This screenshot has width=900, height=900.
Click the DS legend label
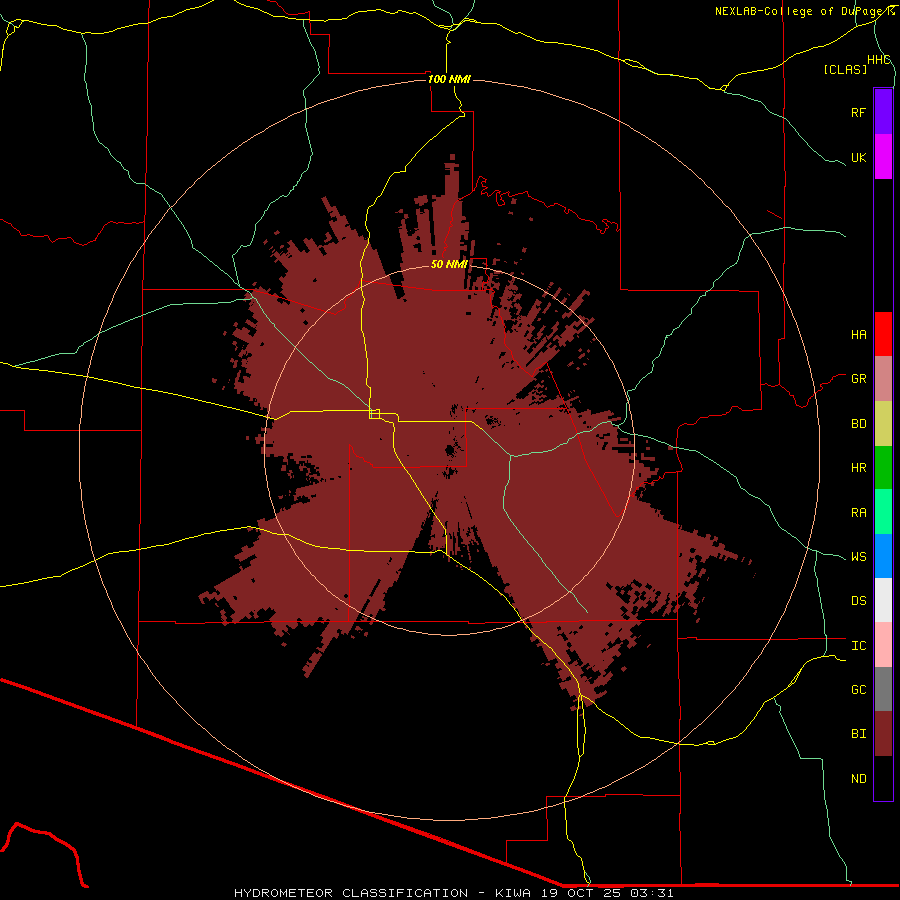click(858, 601)
